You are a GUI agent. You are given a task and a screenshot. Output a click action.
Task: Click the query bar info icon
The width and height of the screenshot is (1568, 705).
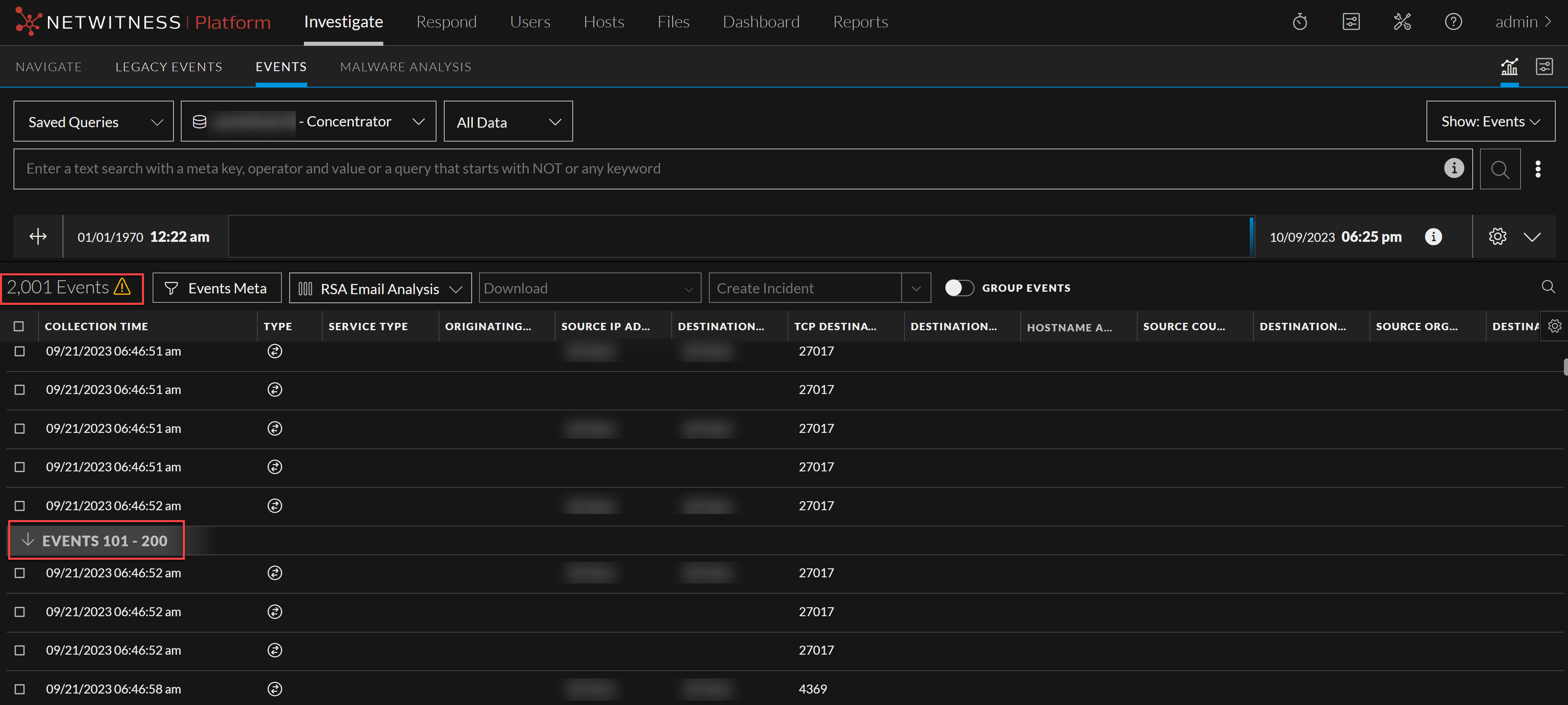pos(1453,168)
